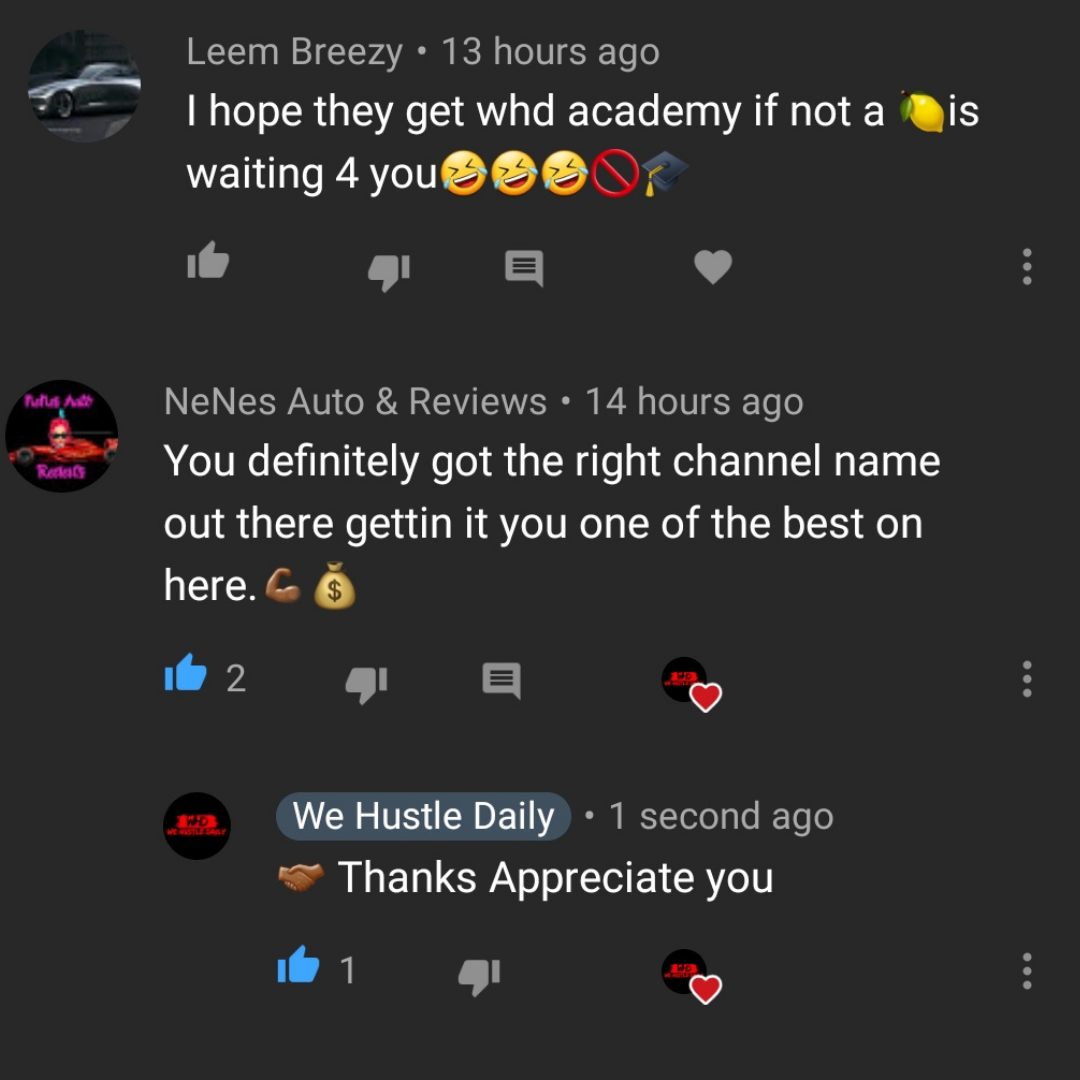Heart Leem Breezy's comment
Viewport: 1080px width, 1080px height.
coord(713,267)
